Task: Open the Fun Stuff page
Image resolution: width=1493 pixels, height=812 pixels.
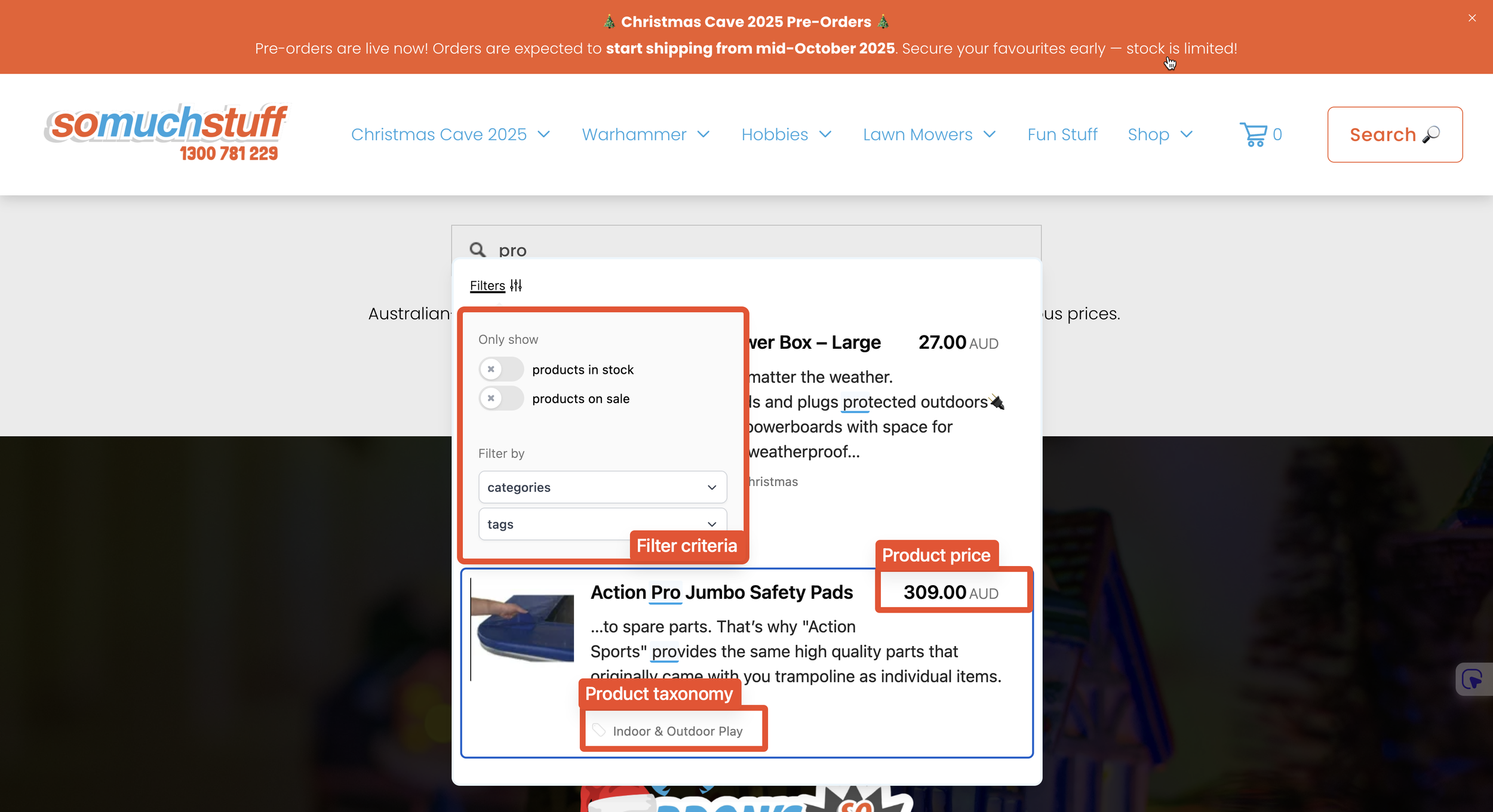Action: pos(1062,134)
